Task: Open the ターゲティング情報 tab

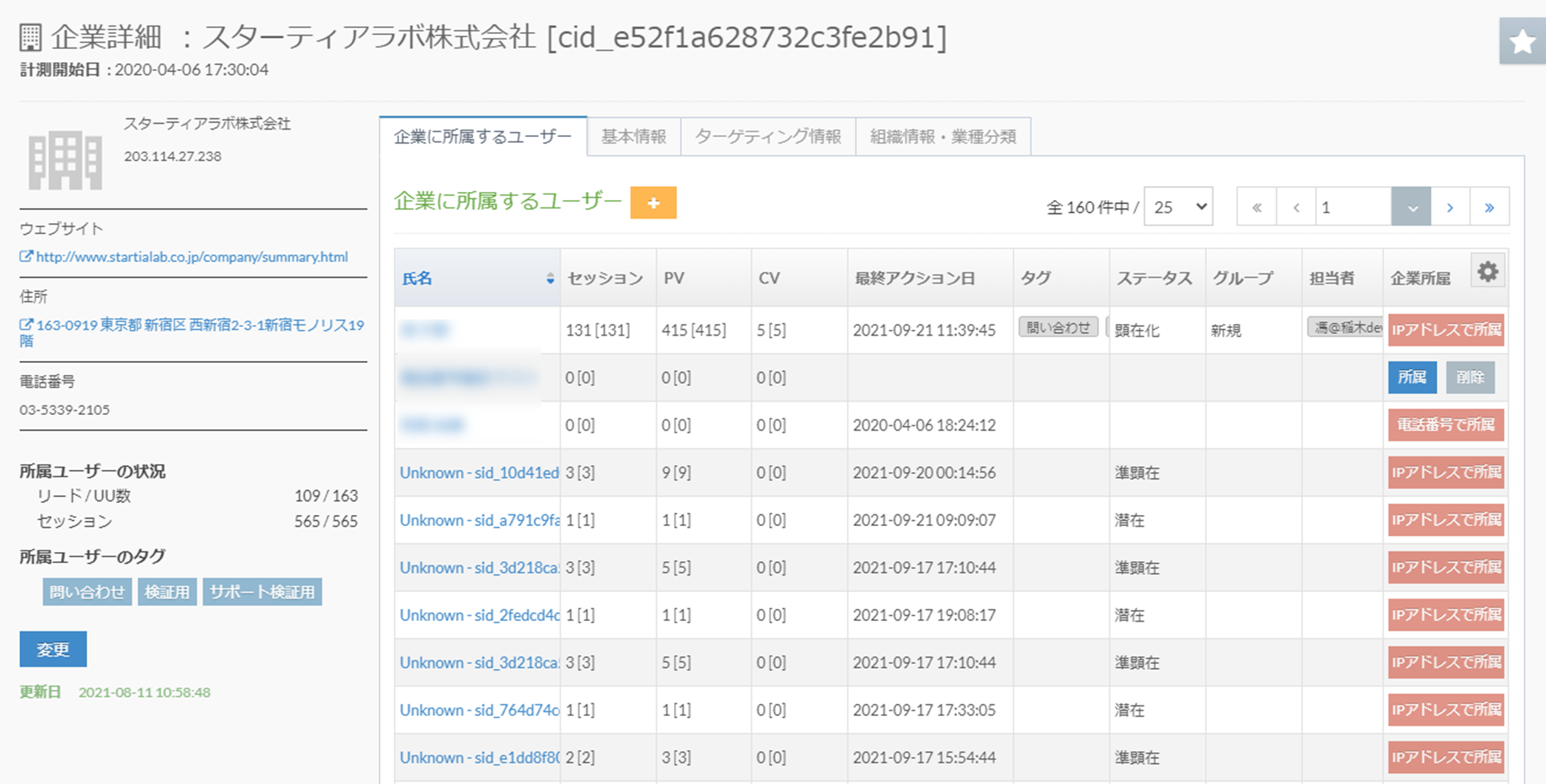Action: coord(768,136)
